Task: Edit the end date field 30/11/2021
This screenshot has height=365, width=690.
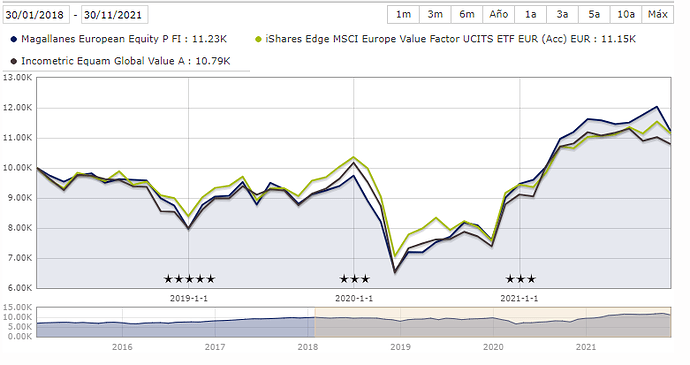Action: 114,15
